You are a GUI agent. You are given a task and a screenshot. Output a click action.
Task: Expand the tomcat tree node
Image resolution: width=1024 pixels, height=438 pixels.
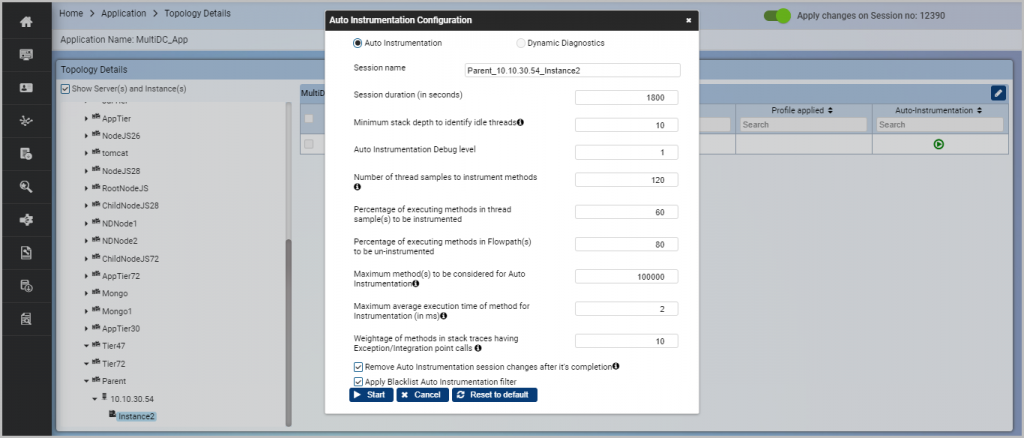click(x=87, y=153)
